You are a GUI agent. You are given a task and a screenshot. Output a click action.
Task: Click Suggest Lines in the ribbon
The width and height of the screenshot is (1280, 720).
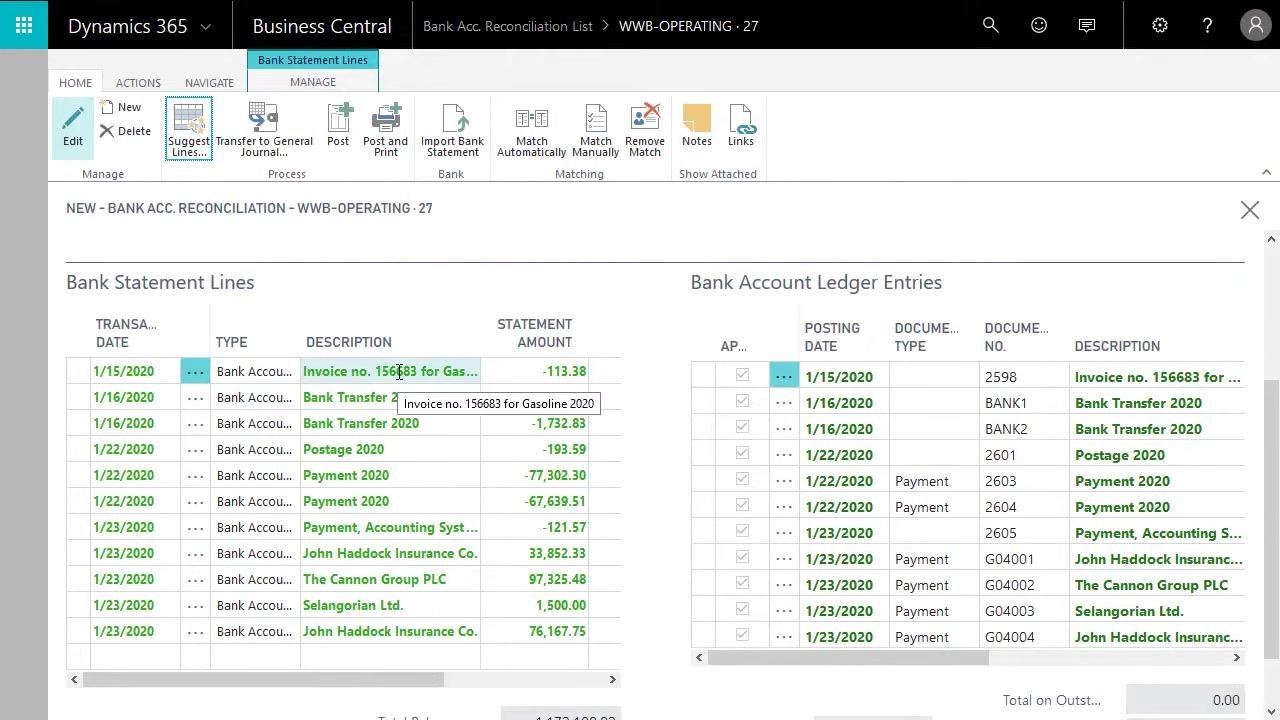[x=189, y=129]
